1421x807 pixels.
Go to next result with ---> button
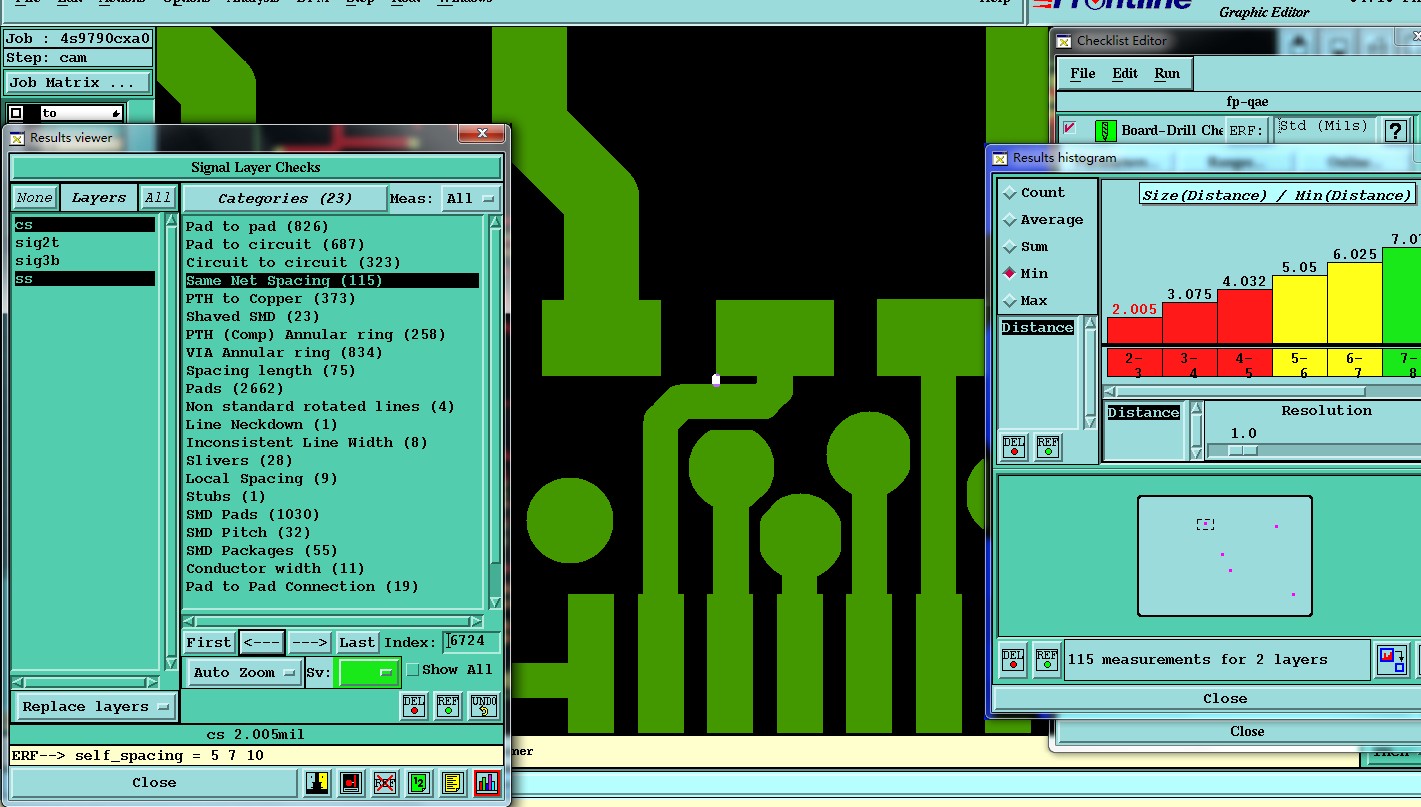point(310,642)
